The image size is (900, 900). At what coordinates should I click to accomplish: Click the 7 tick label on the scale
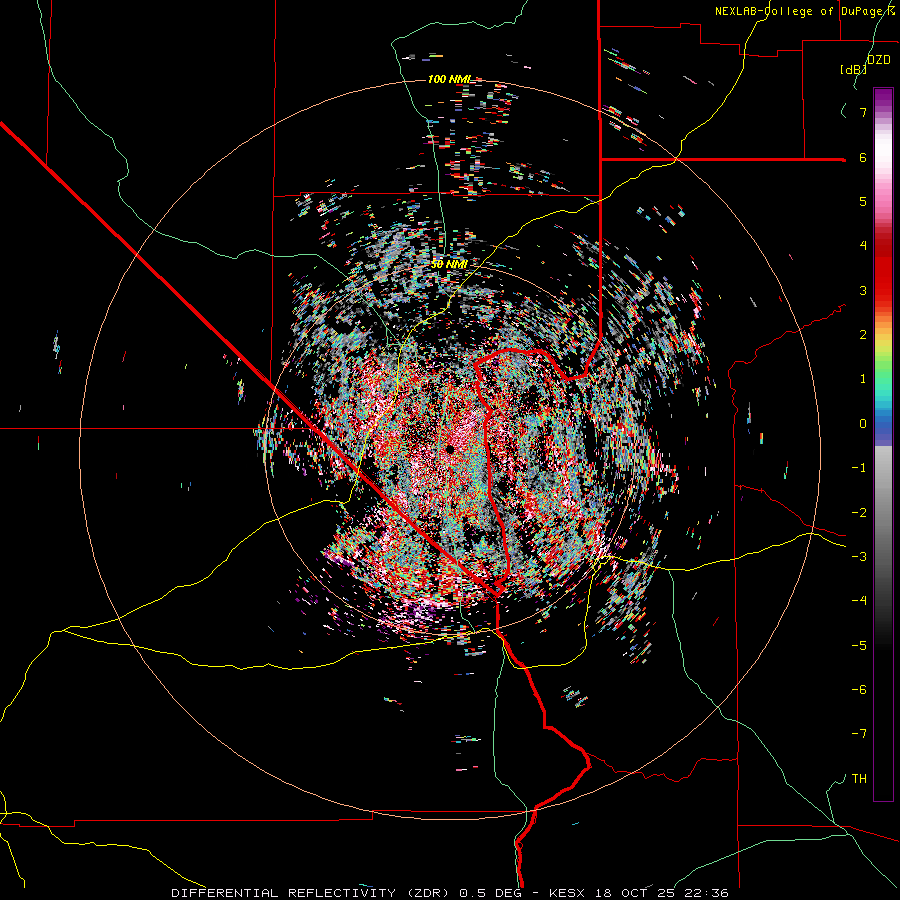click(863, 112)
